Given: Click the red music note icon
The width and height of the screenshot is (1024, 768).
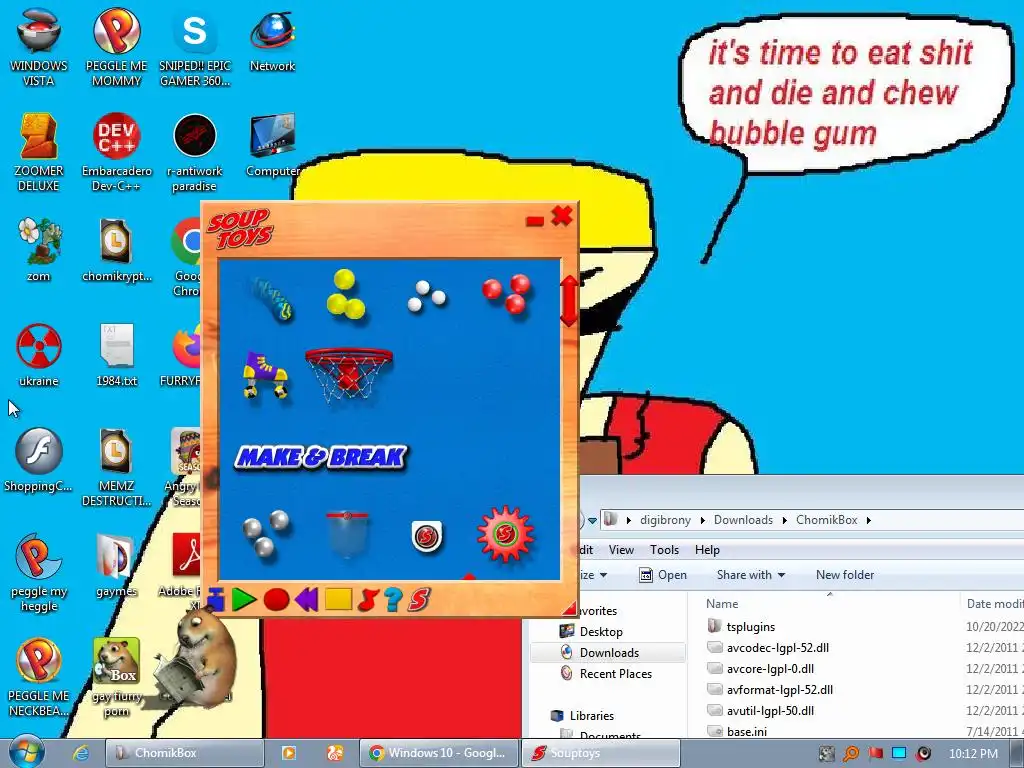Looking at the screenshot, I should 368,600.
